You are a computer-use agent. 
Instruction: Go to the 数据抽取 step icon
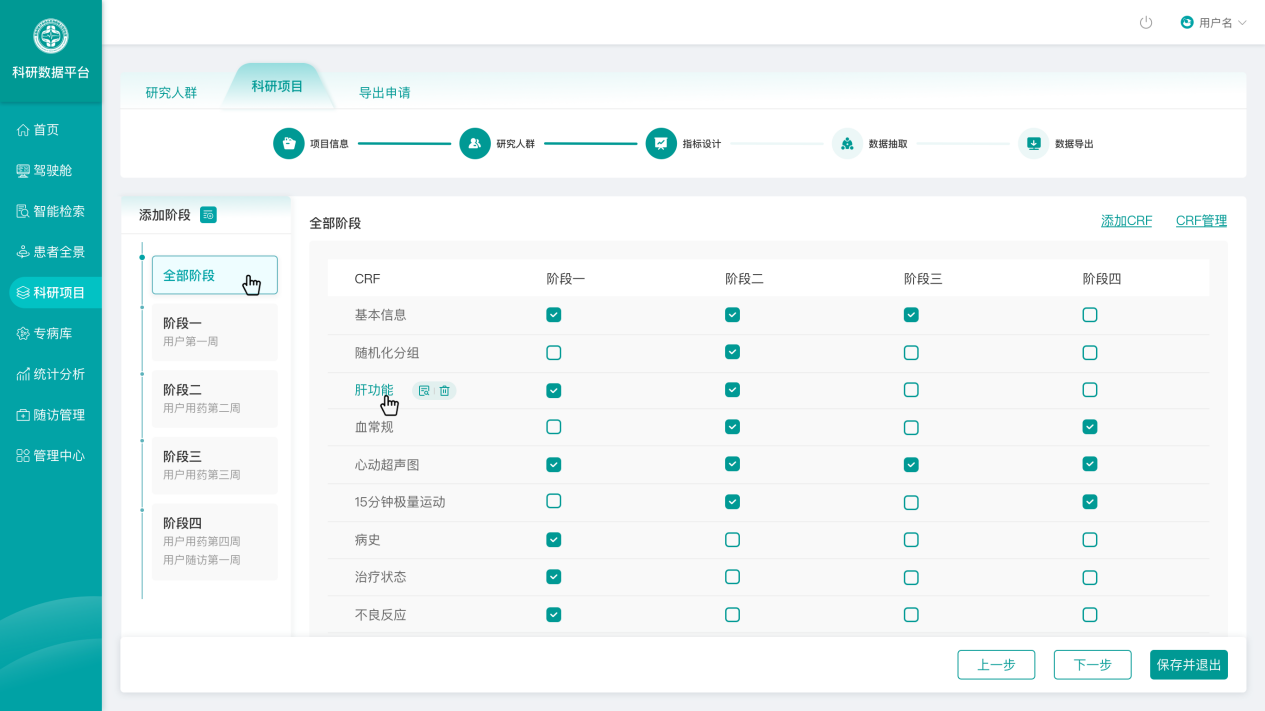click(x=847, y=144)
